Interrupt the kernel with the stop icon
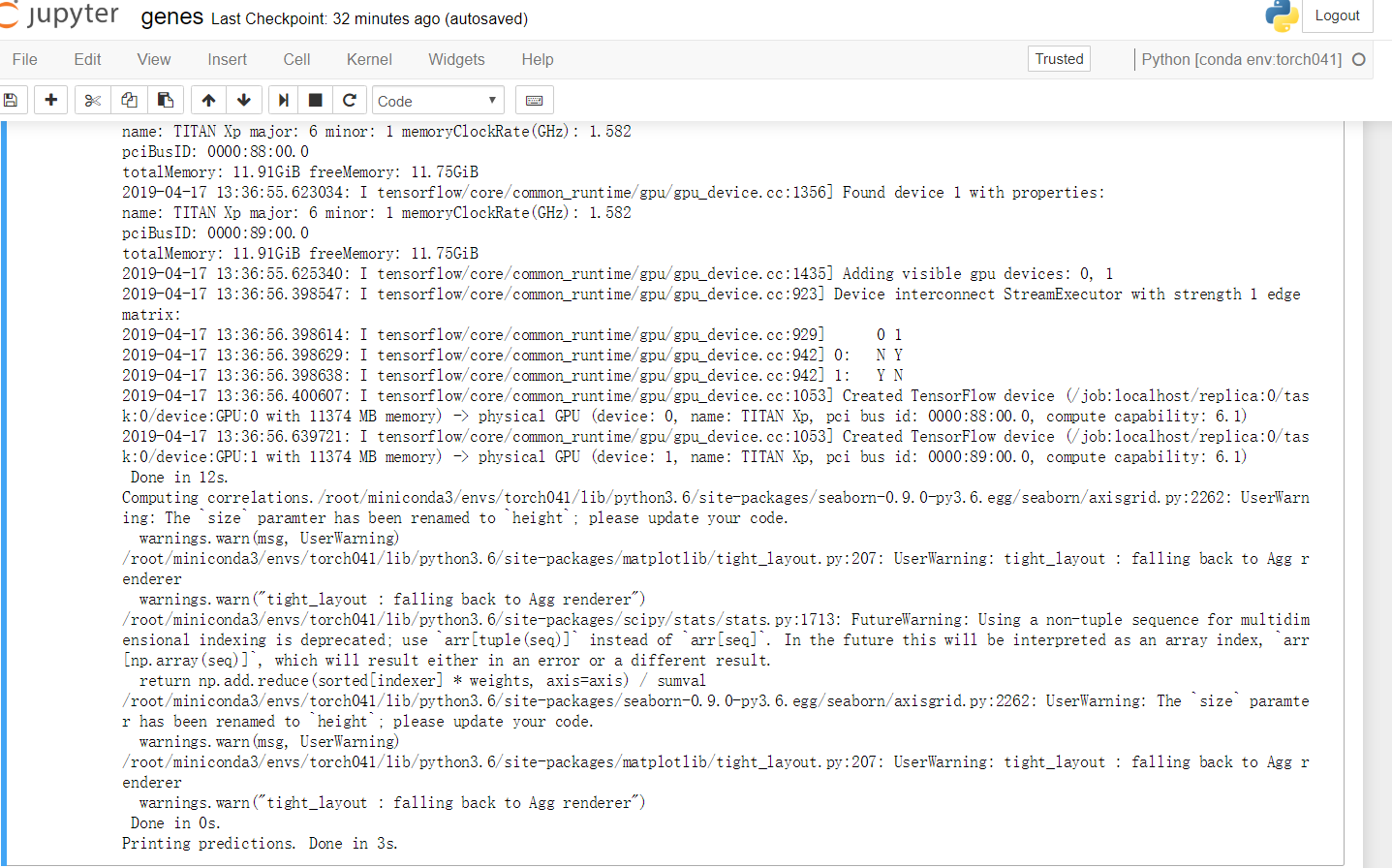This screenshot has height=868, width=1392. [317, 100]
